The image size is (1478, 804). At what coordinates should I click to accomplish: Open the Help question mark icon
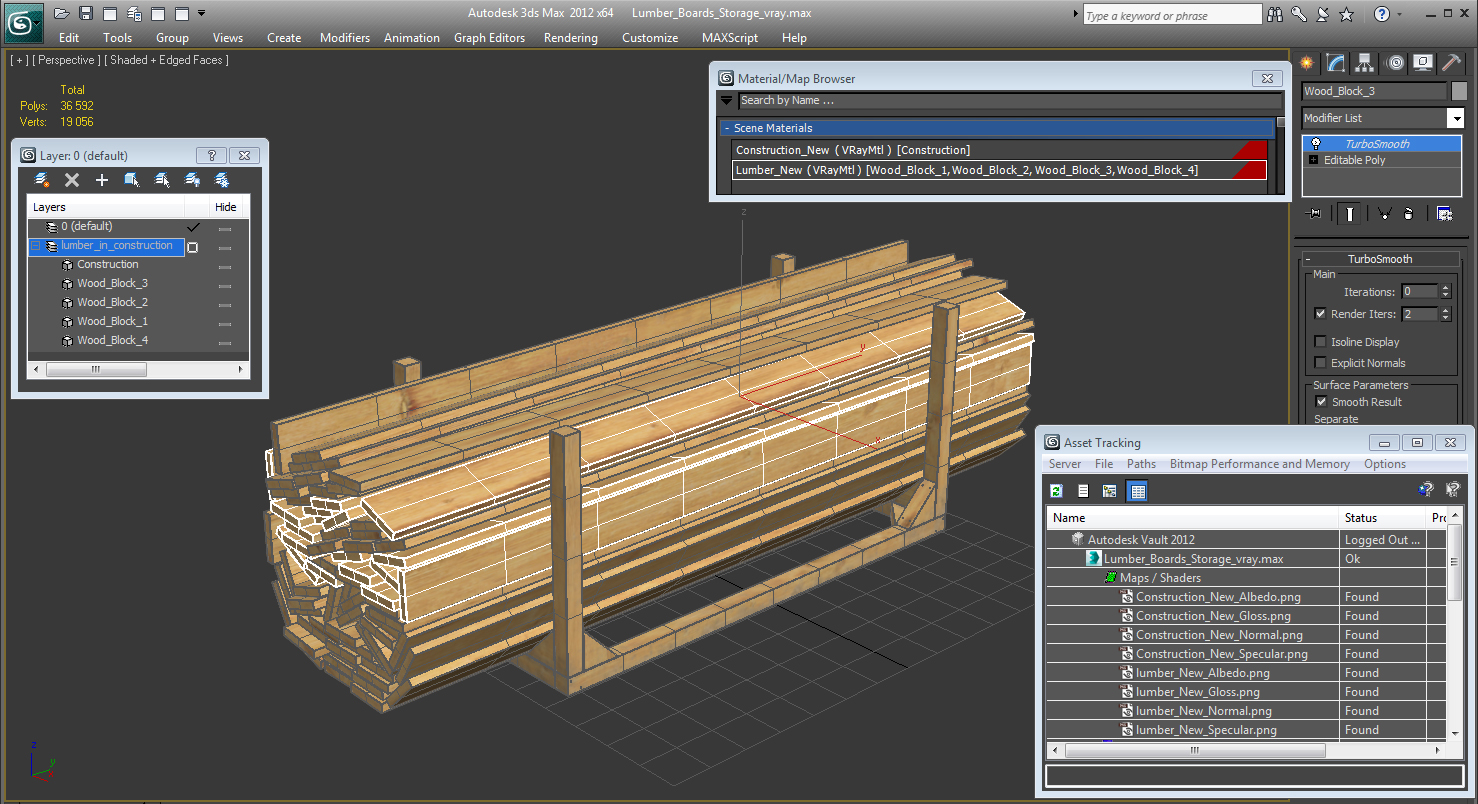[x=1382, y=14]
